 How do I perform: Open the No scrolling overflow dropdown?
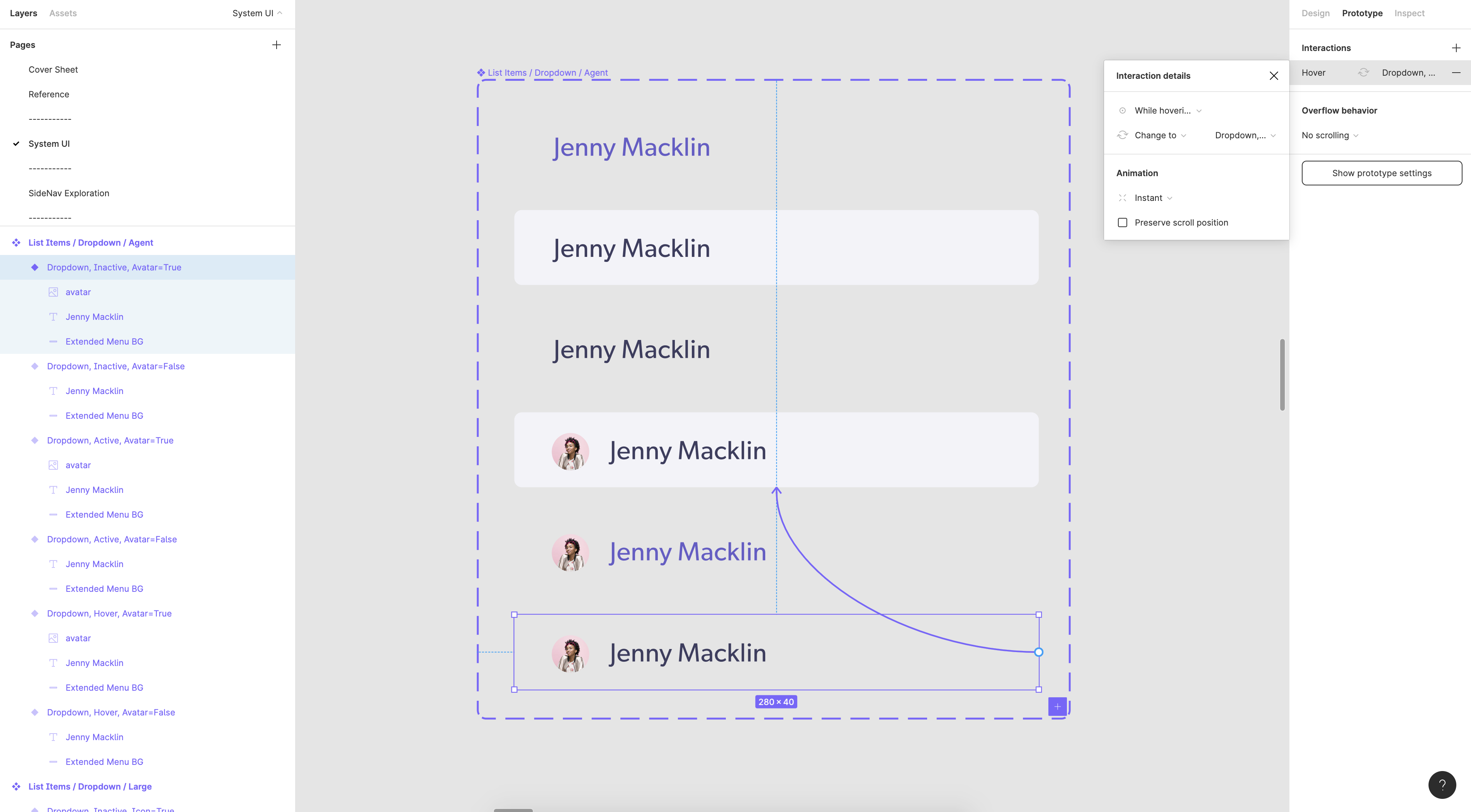pos(1330,135)
